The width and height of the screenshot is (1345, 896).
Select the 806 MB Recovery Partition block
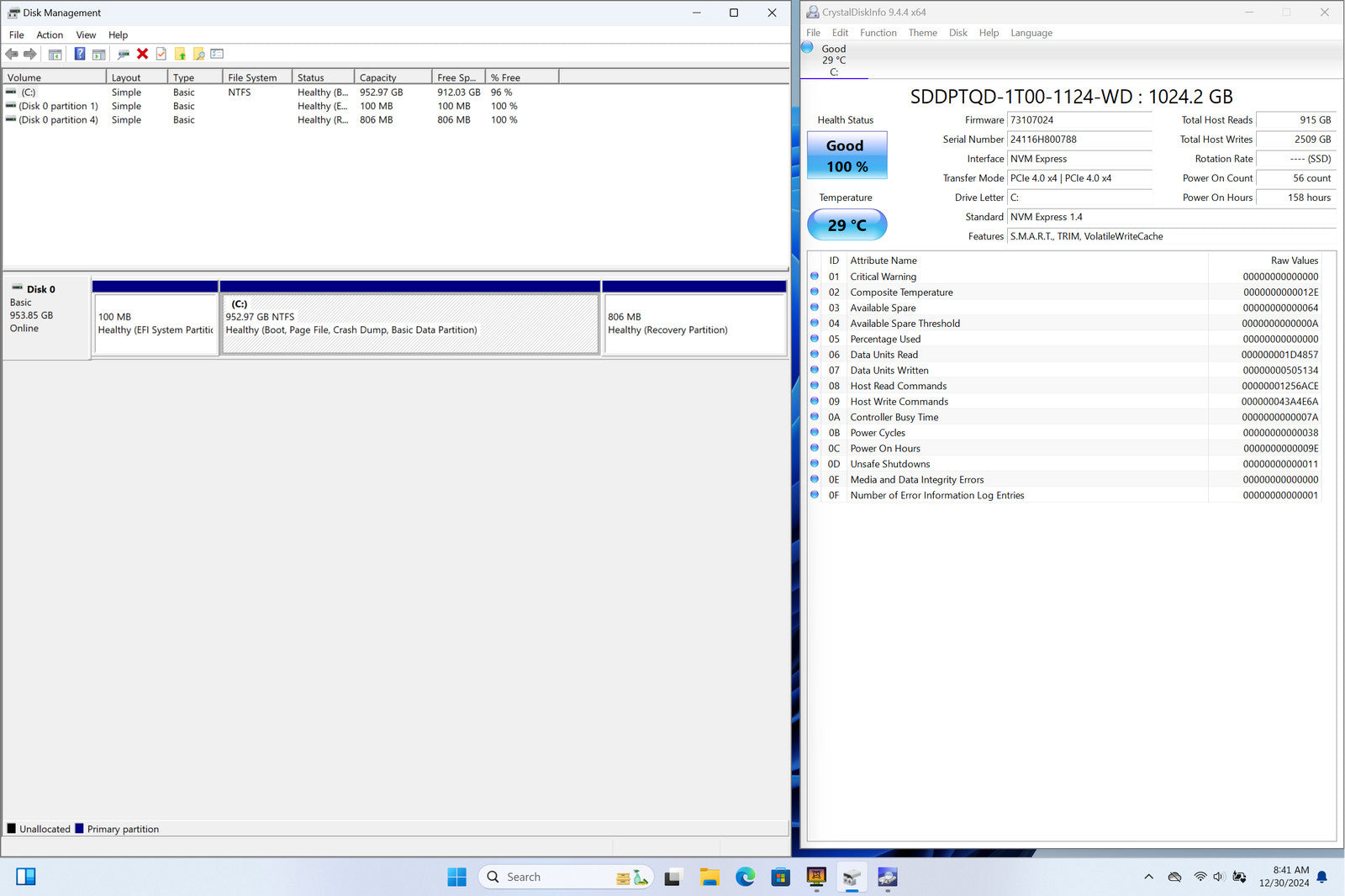pos(694,324)
